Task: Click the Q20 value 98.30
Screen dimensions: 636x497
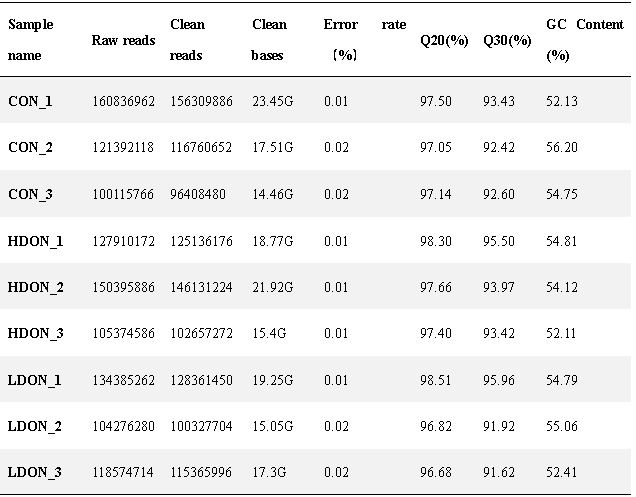Action: pyautogui.click(x=435, y=241)
